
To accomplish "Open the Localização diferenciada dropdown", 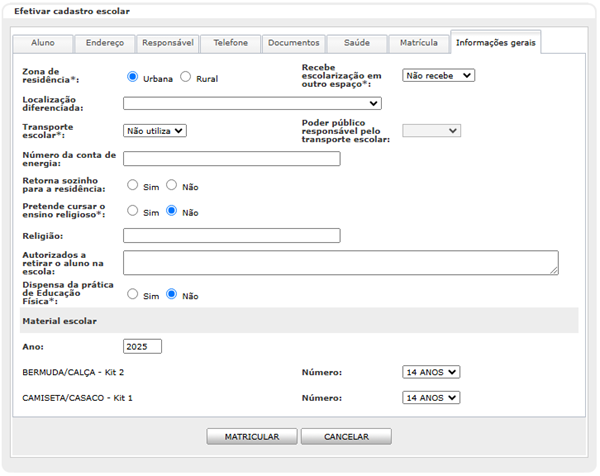I will click(x=252, y=103).
